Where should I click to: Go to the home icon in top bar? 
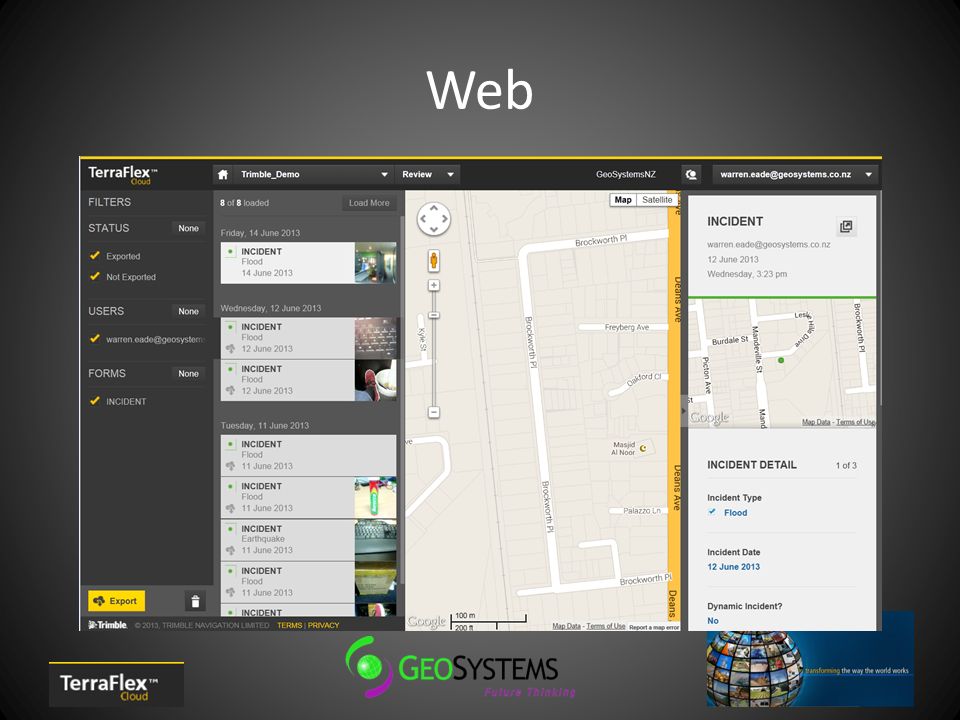pos(223,174)
